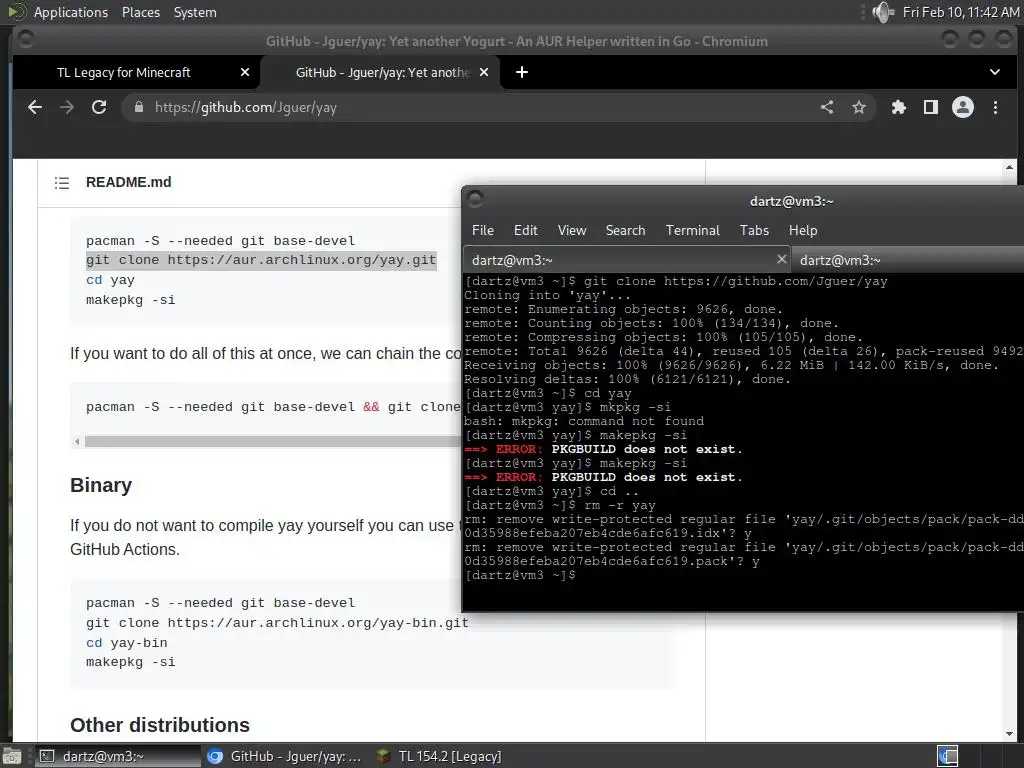Open the tab search dropdown arrow
The image size is (1024, 768).
[x=995, y=72]
